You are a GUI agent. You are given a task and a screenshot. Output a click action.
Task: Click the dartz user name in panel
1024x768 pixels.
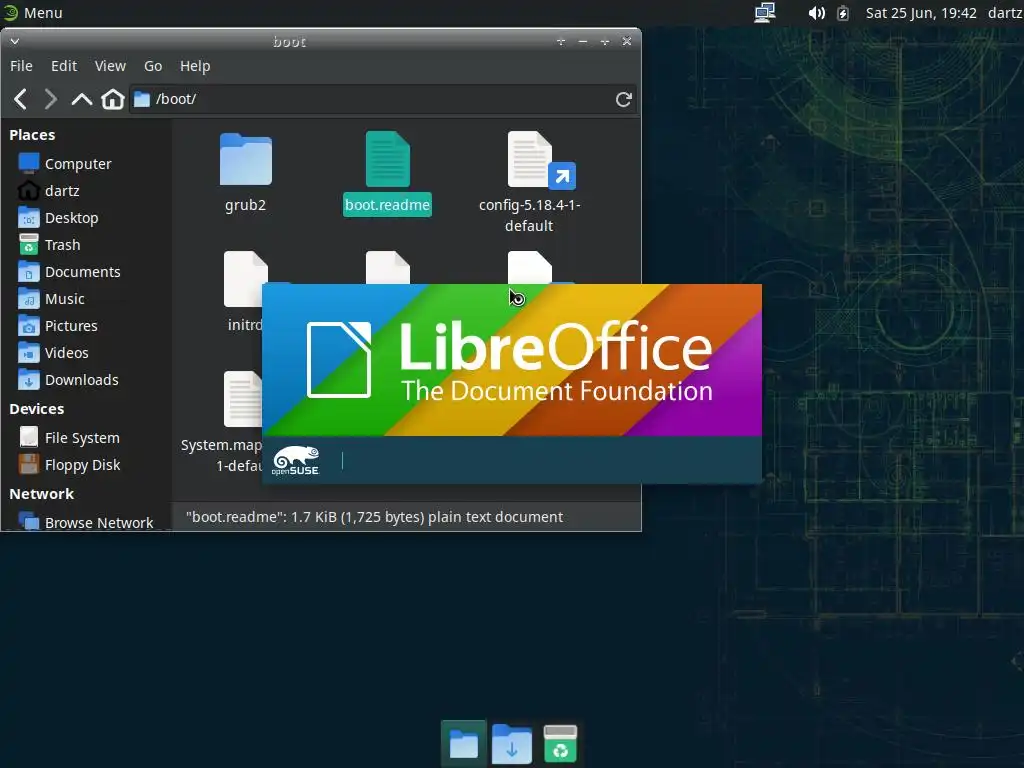coord(1005,13)
